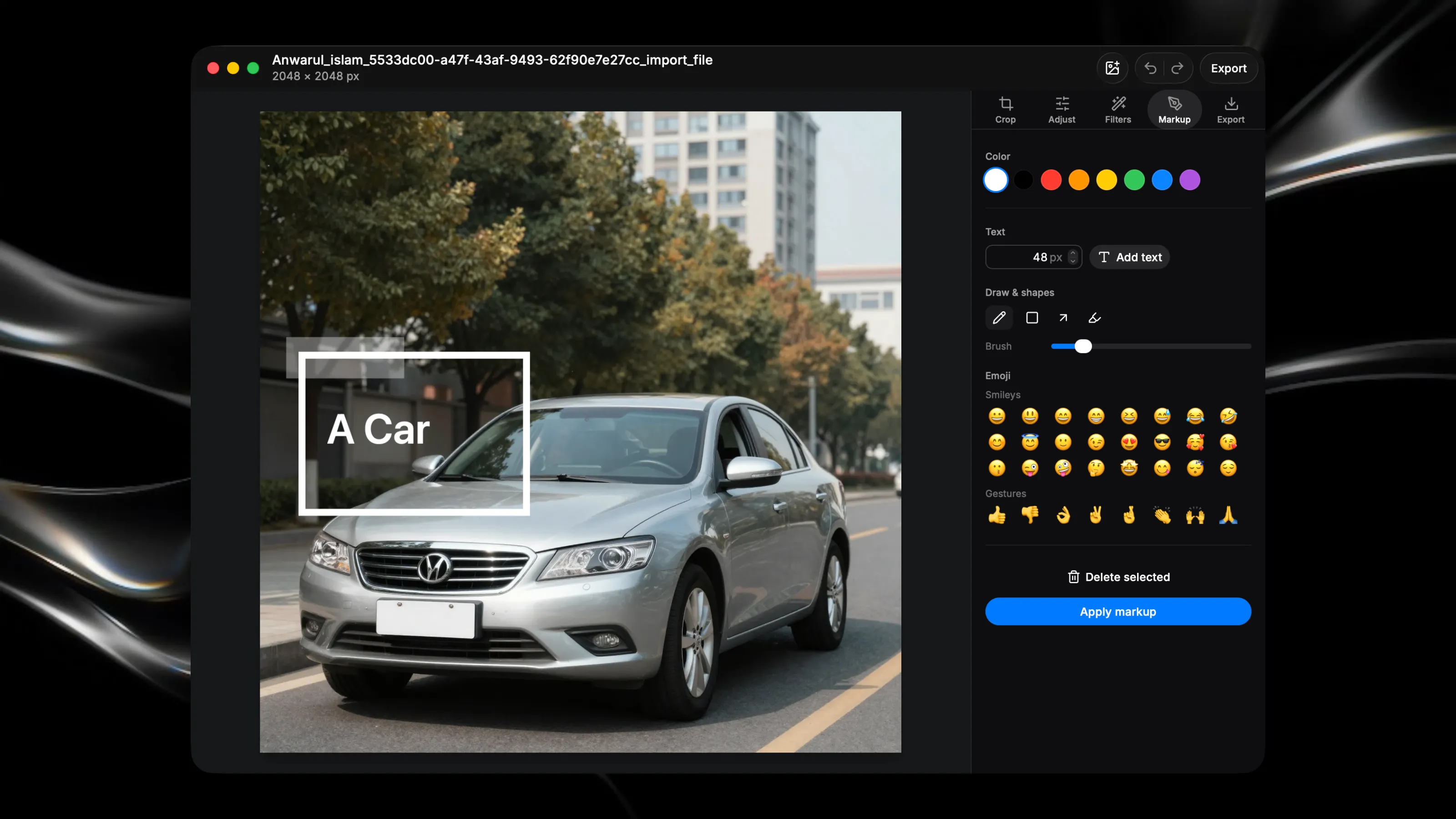
Task: Add the winking tongue-out emoji
Action: pos(1030,468)
